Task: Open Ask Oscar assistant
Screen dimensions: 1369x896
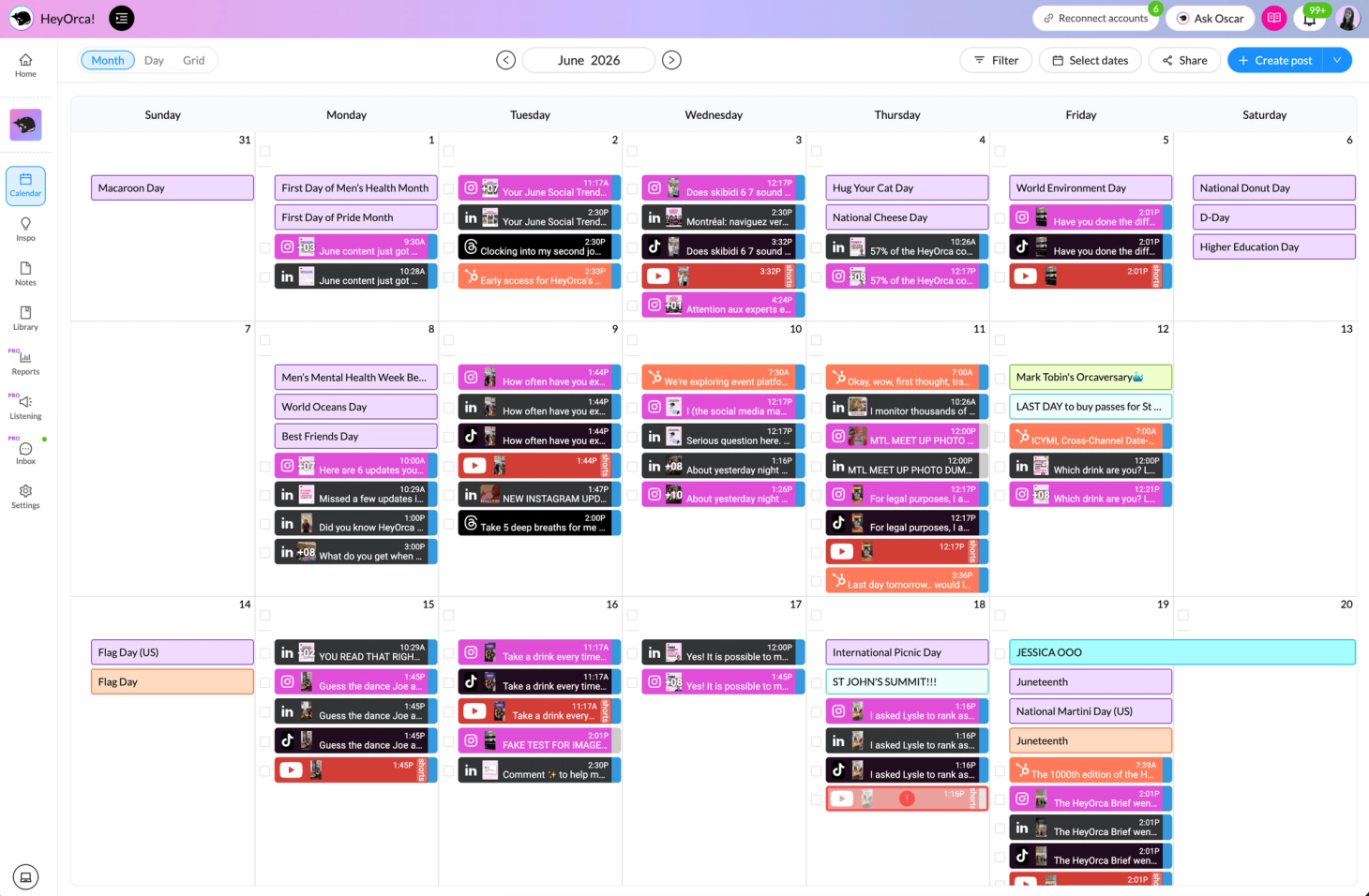Action: [x=1210, y=18]
